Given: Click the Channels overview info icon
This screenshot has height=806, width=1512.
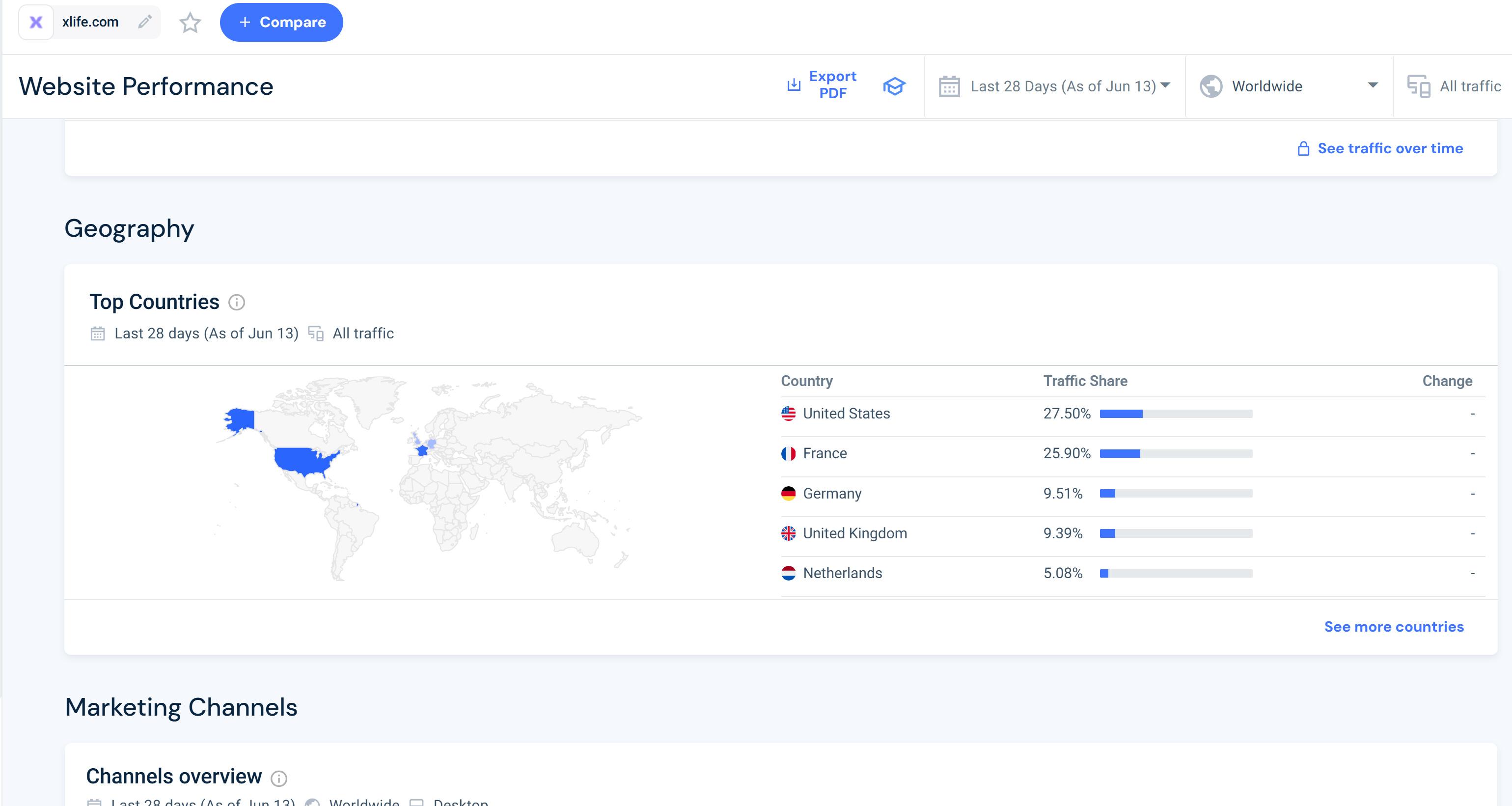Looking at the screenshot, I should [x=279, y=778].
